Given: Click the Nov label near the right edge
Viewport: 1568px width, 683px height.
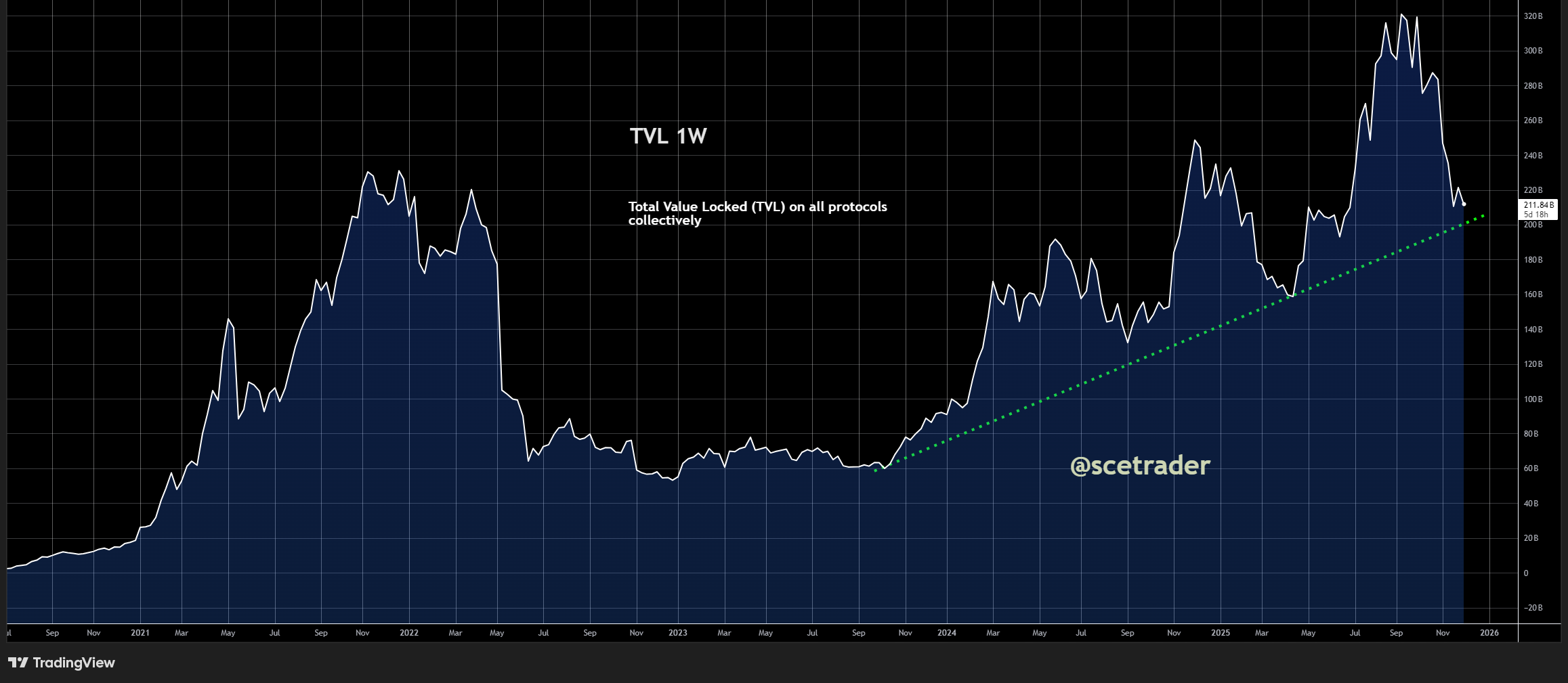Looking at the screenshot, I should pos(1442,632).
